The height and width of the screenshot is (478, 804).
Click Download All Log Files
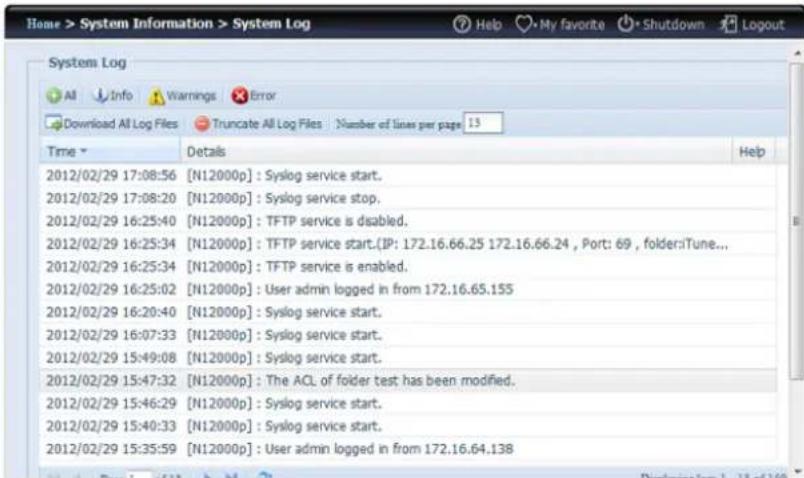[x=111, y=124]
